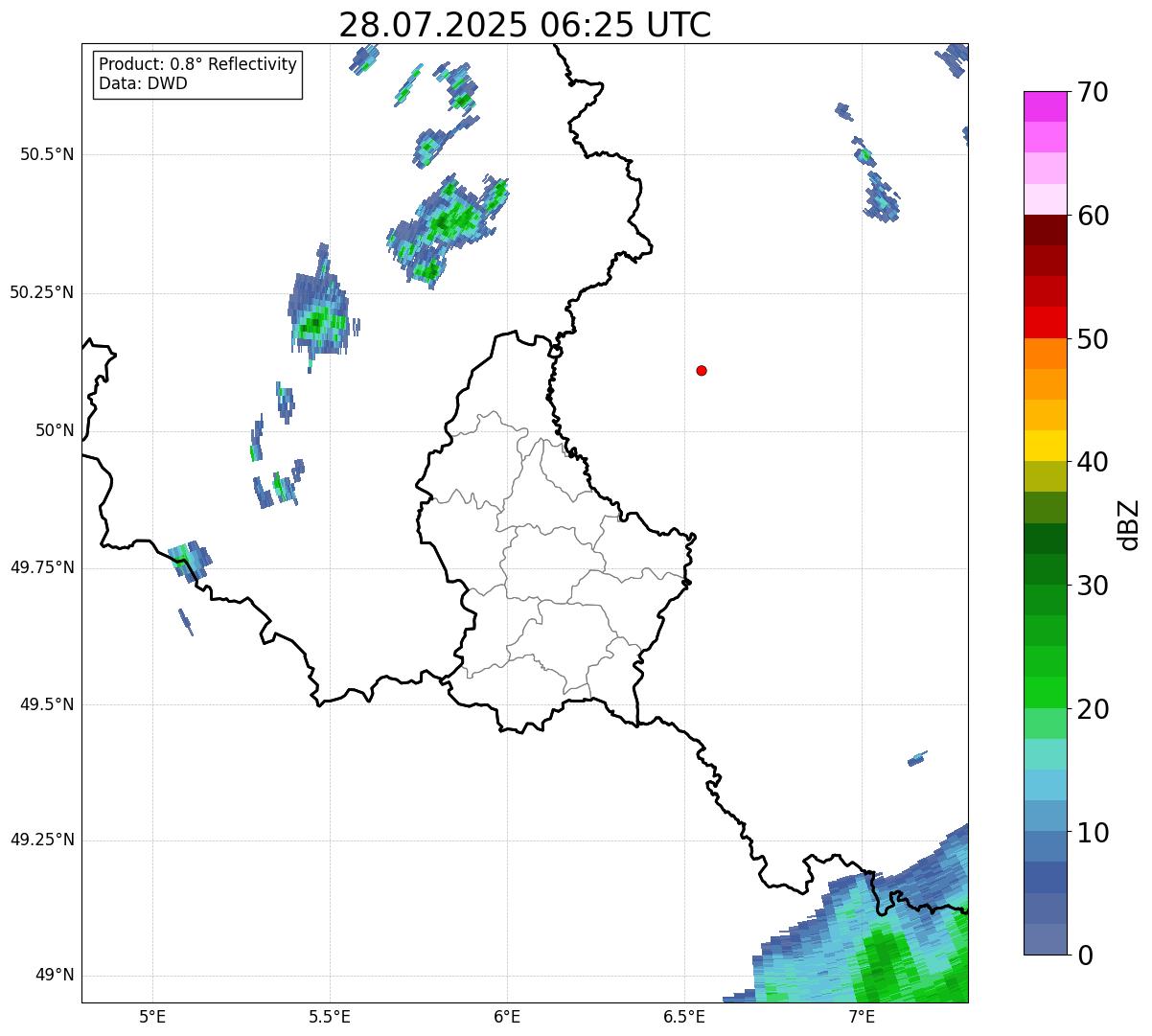Click the 'Data: DWD' text
Image resolution: width=1152 pixels, height=1036 pixels.
point(143,83)
